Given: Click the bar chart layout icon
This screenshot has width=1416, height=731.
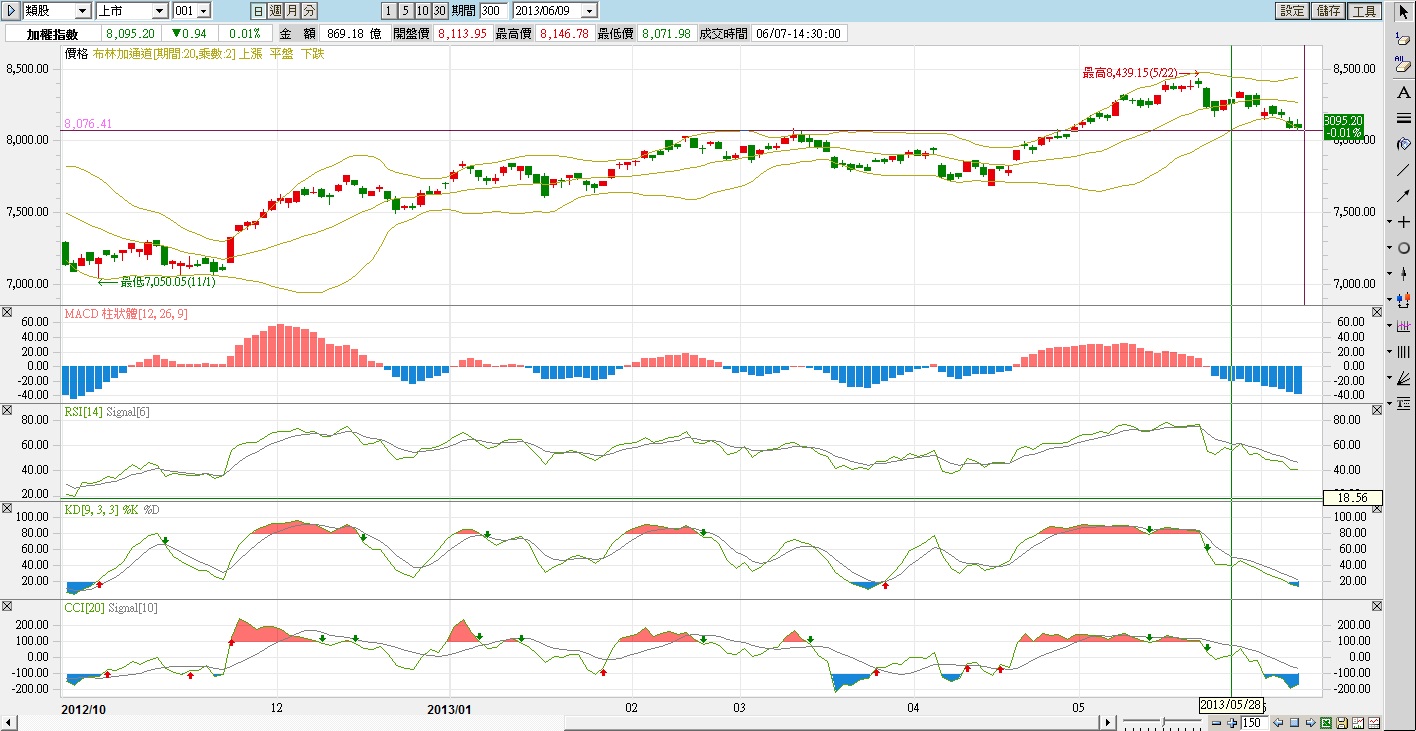Looking at the screenshot, I should click(1358, 722).
